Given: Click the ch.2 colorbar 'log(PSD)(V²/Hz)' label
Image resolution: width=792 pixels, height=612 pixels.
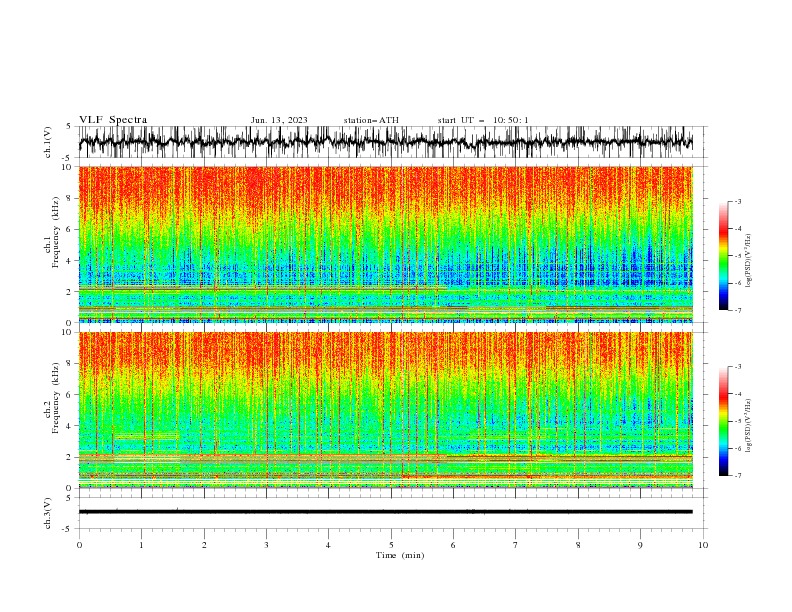Looking at the screenshot, I should click(x=749, y=425).
